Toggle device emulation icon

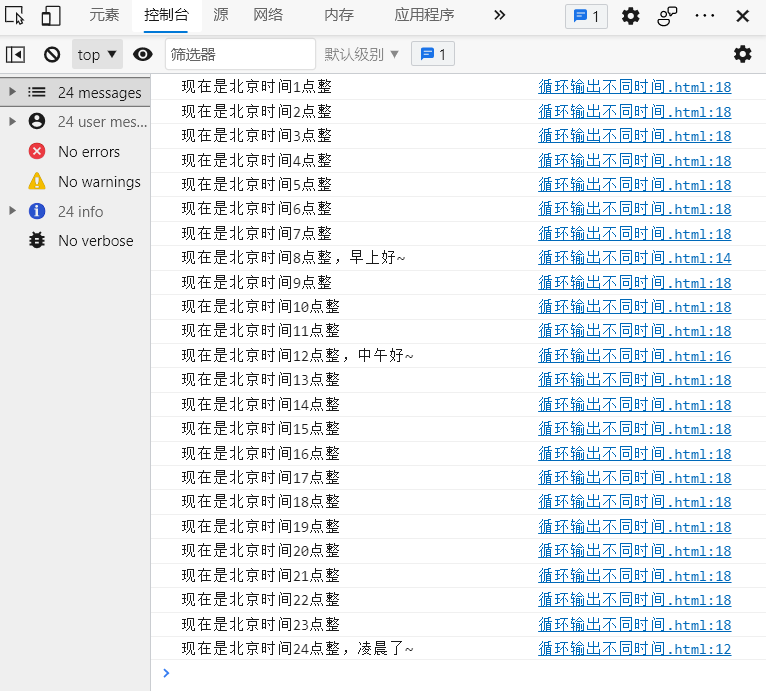pyautogui.click(x=50, y=16)
